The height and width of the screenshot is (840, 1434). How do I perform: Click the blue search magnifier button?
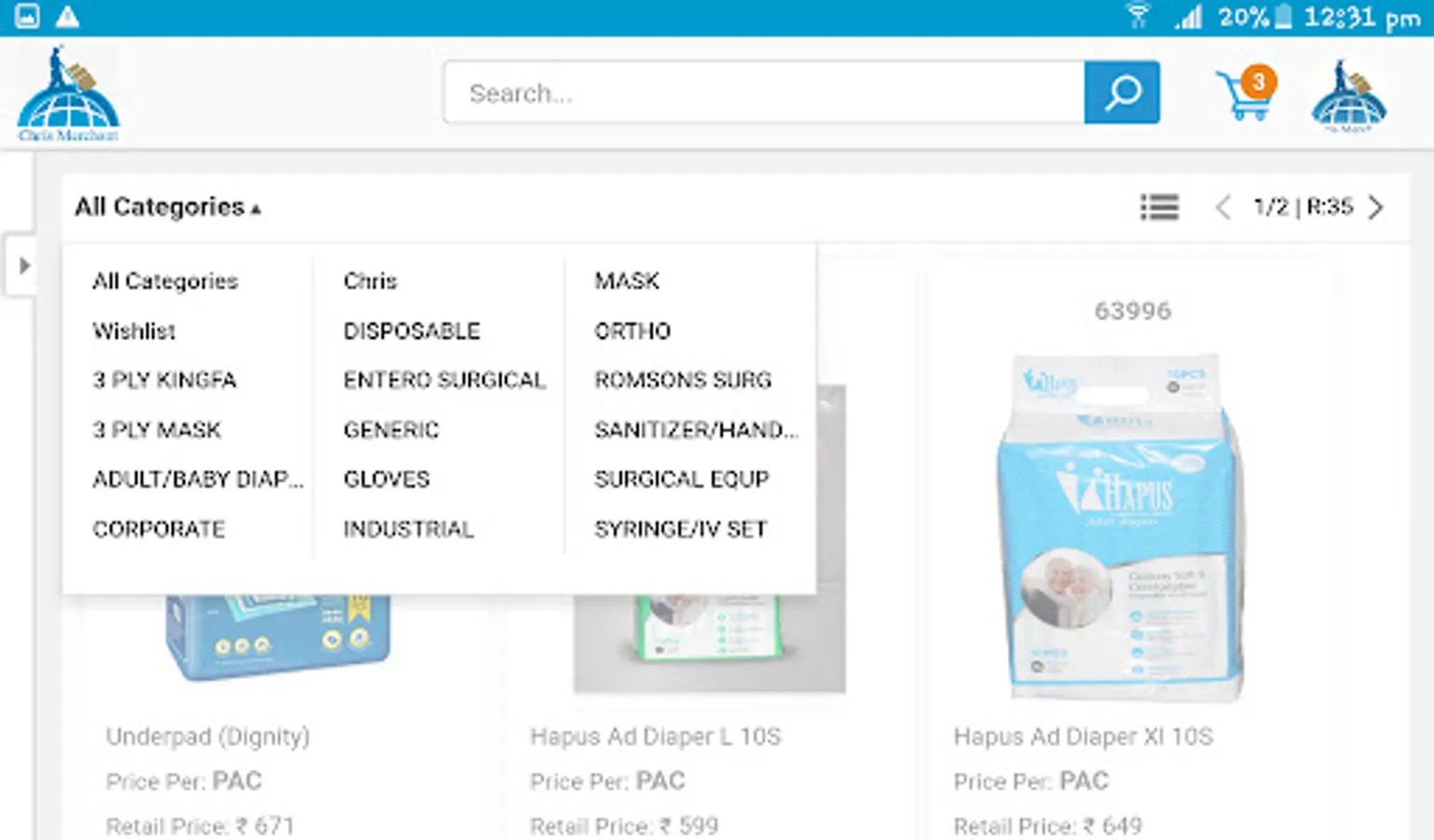1121,92
